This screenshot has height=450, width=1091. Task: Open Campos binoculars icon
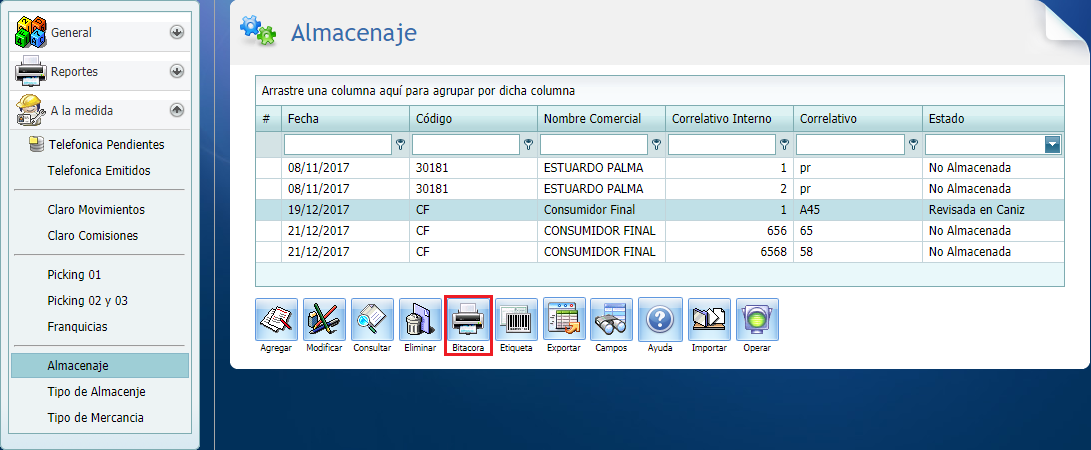click(611, 320)
